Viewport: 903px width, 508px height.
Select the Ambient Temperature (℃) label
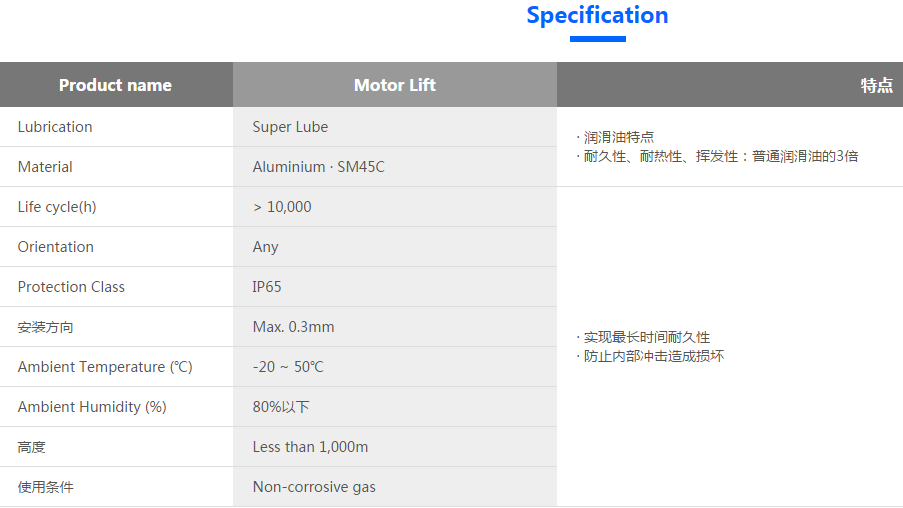coord(105,367)
